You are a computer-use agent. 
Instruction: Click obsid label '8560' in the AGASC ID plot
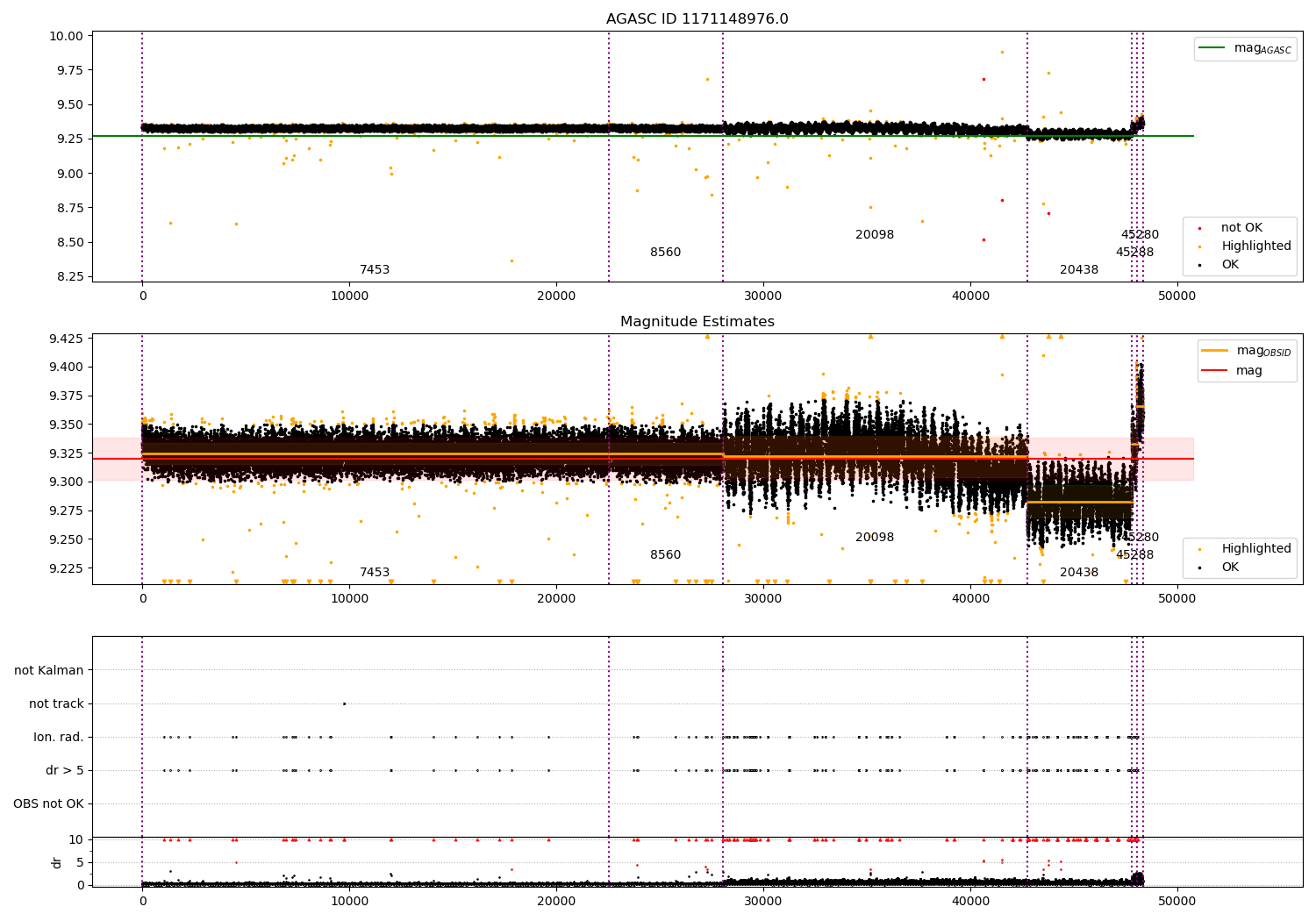665,253
